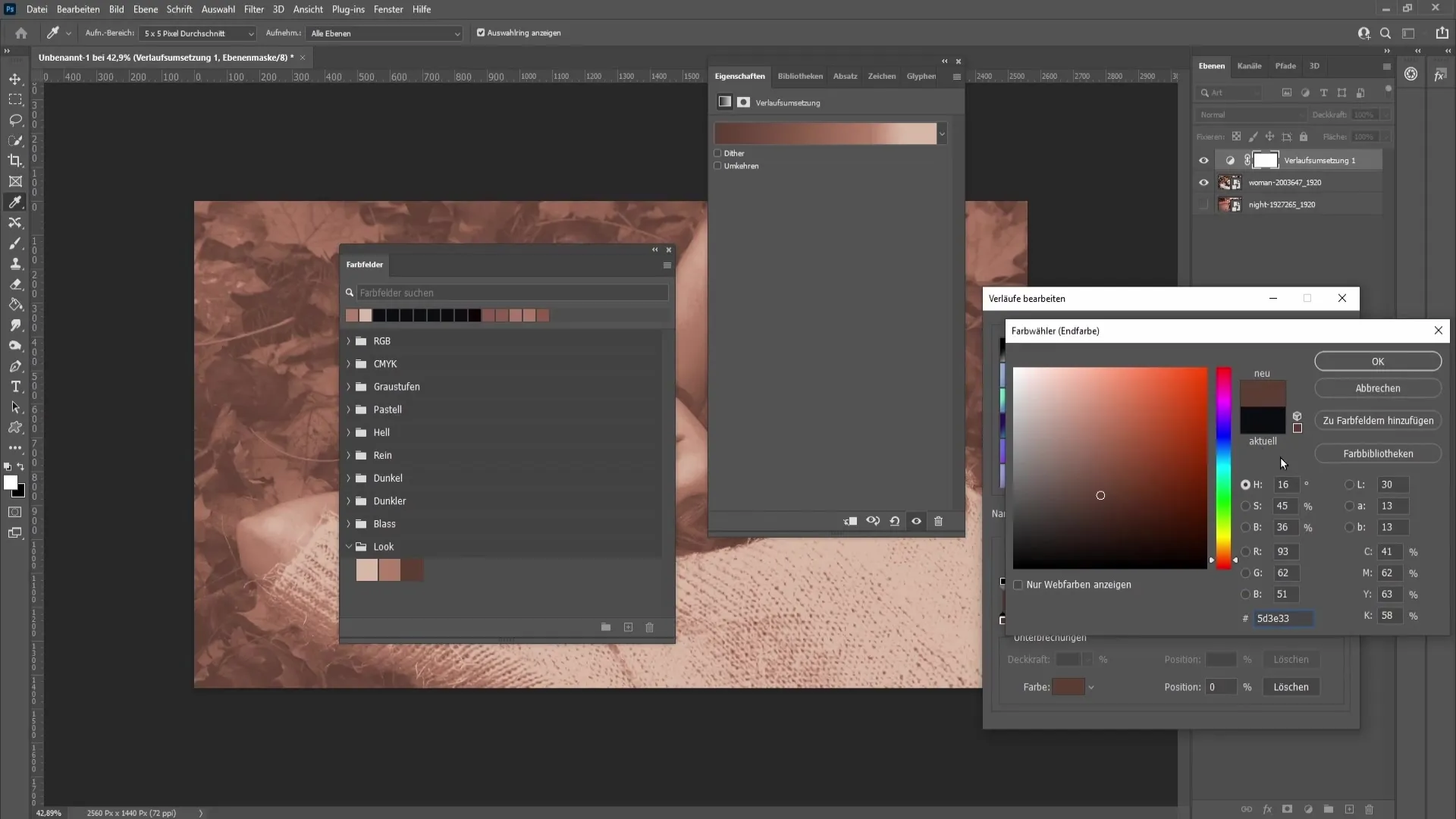
Task: Click the enabled Löschen button beside Position 0
Action: (x=1291, y=687)
